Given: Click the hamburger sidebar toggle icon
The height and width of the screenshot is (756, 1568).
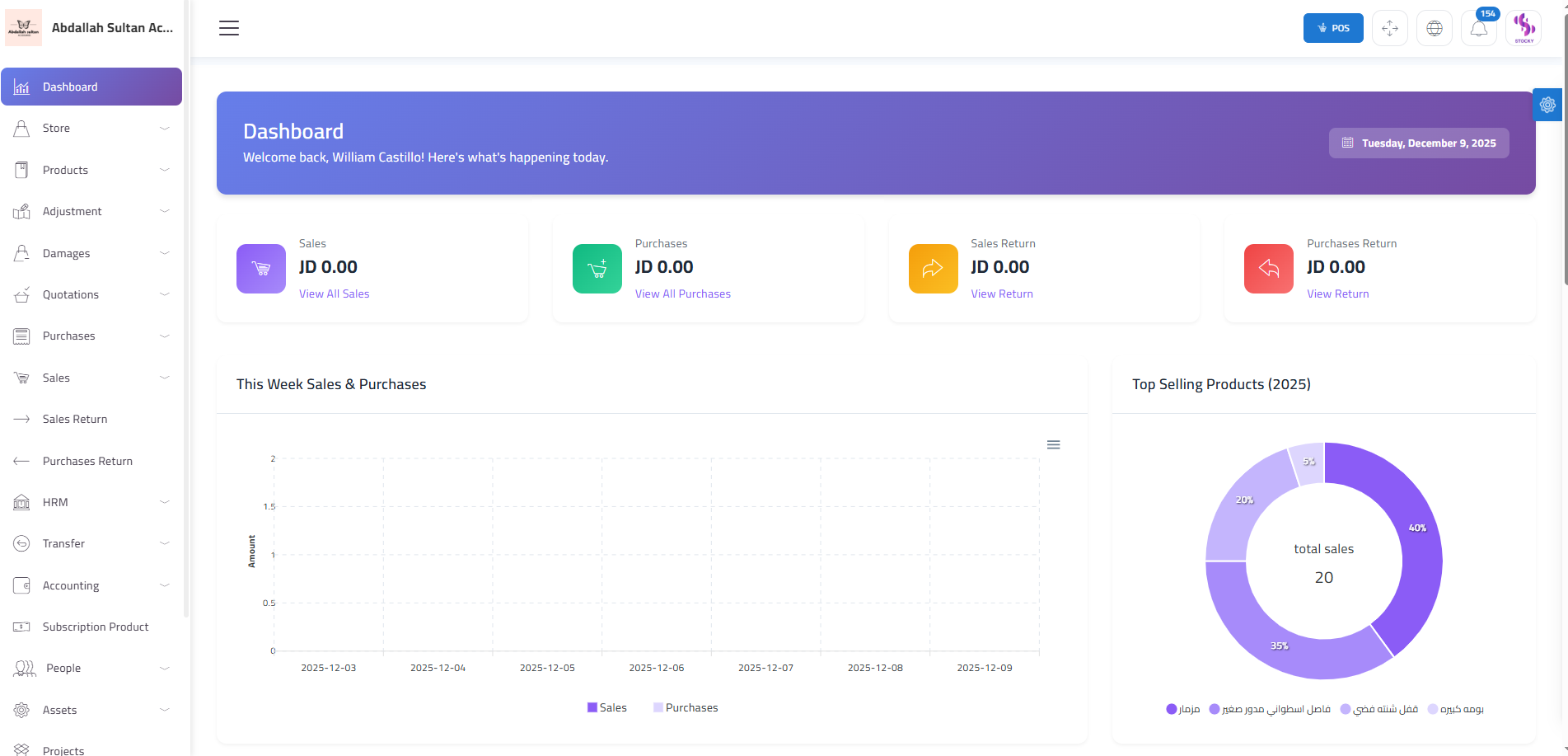Looking at the screenshot, I should tap(229, 28).
